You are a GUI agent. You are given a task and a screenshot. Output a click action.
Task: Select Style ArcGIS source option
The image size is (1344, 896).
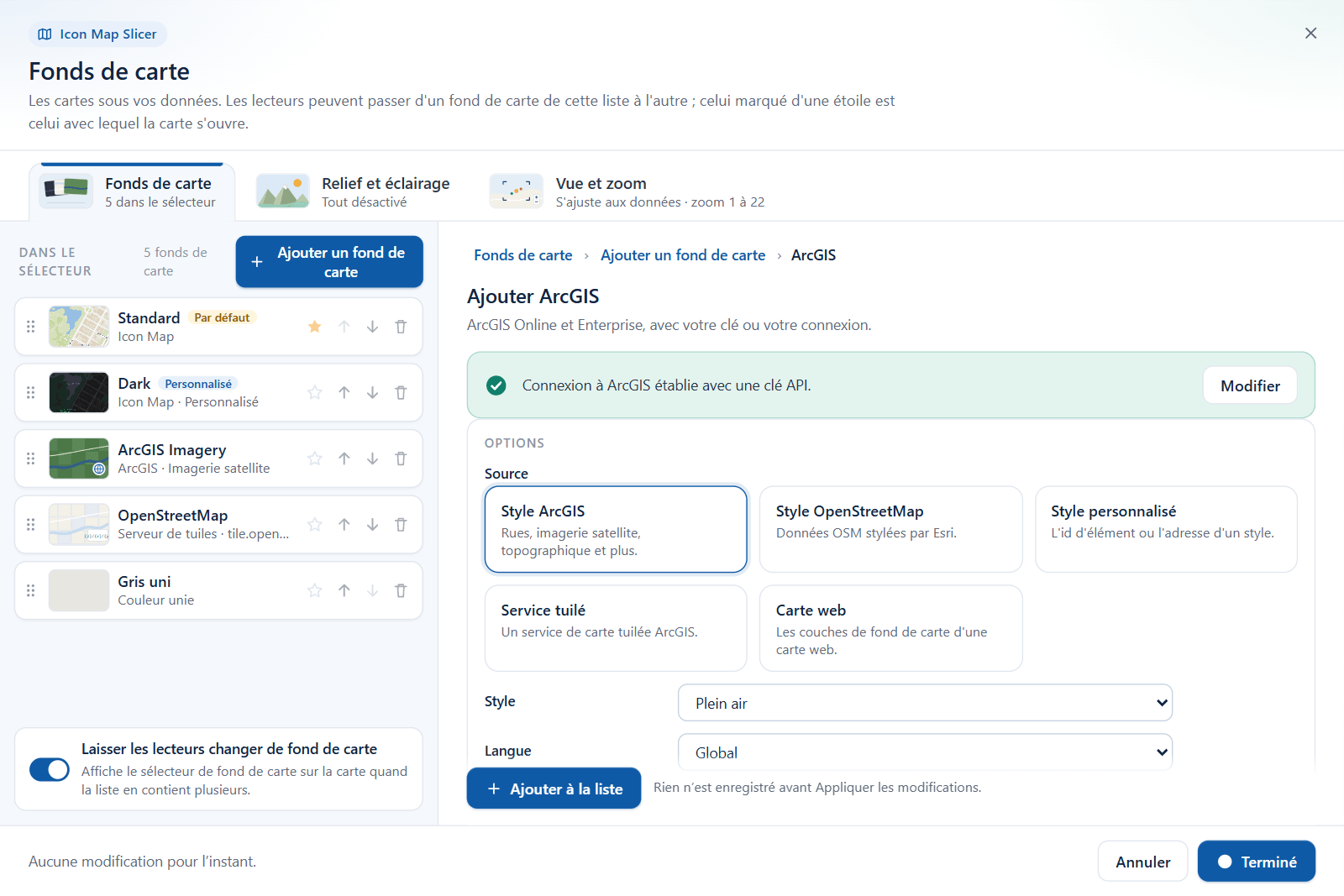(616, 529)
